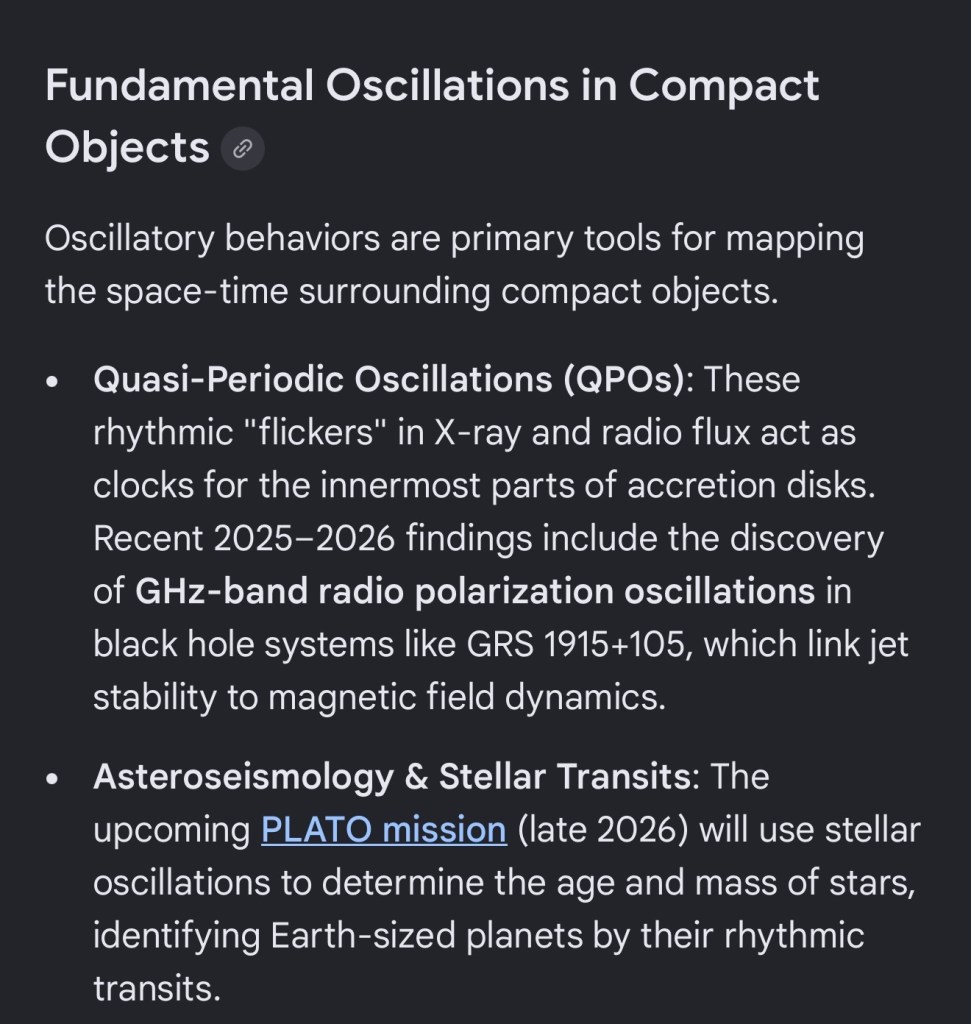The height and width of the screenshot is (1024, 971).
Task: Click the 'Oscillatory behaviors are primary tools' sentence
Action: click(454, 240)
